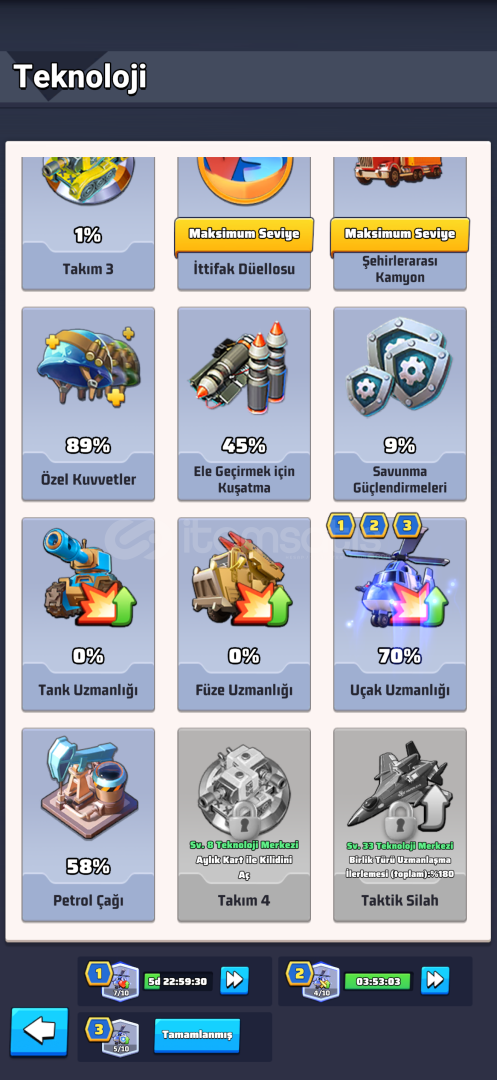This screenshot has height=1080, width=497.
Task: Go back with the blue arrow button
Action: pos(40,1032)
